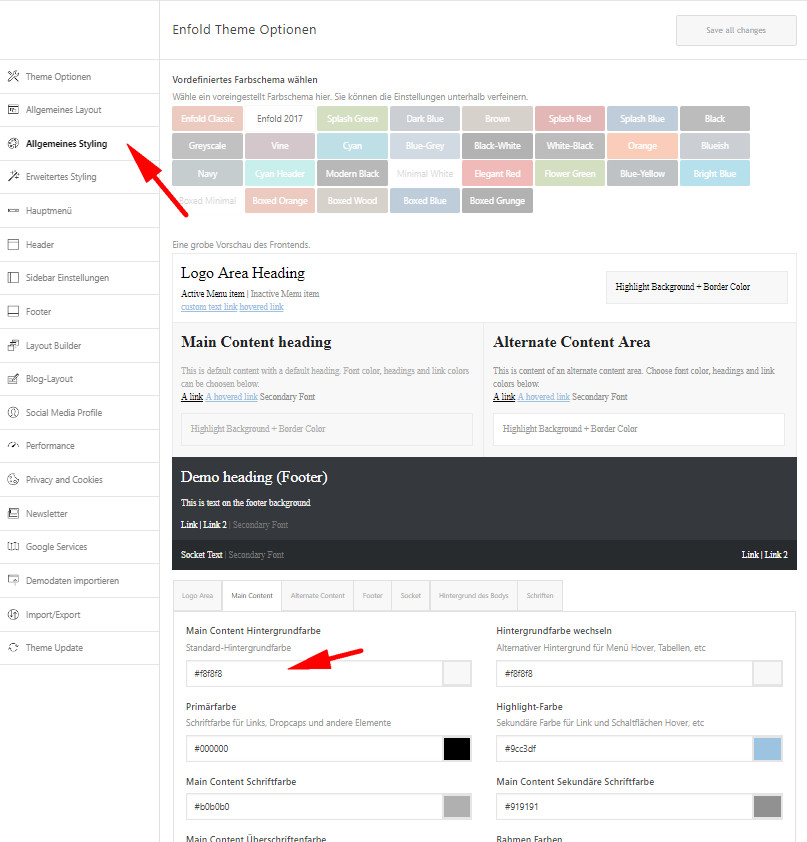This screenshot has width=807, height=842.
Task: Click the Highlight-Farbe #9cc3df input field
Action: point(624,749)
